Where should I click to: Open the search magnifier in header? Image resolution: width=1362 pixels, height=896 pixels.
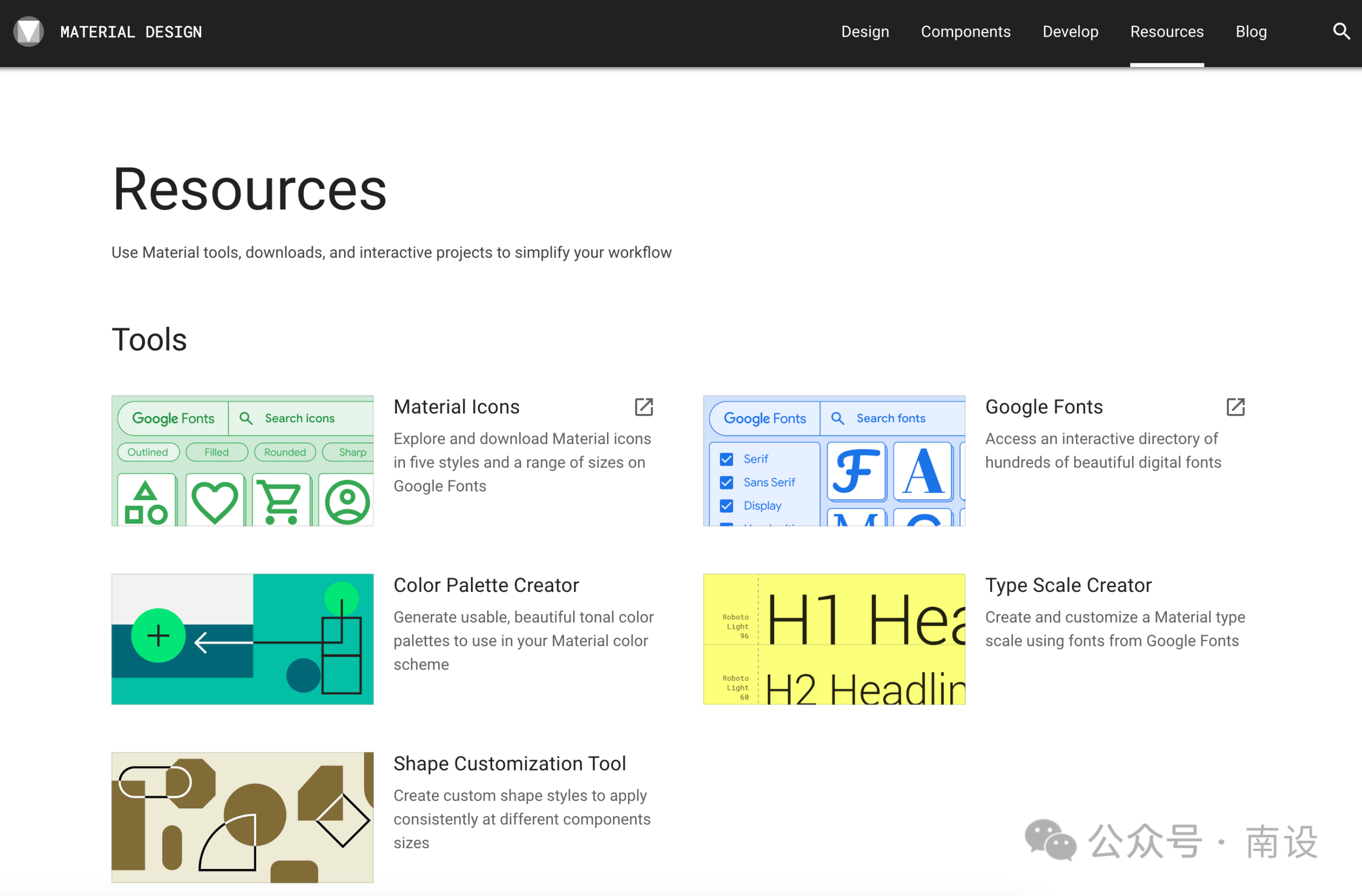1341,31
